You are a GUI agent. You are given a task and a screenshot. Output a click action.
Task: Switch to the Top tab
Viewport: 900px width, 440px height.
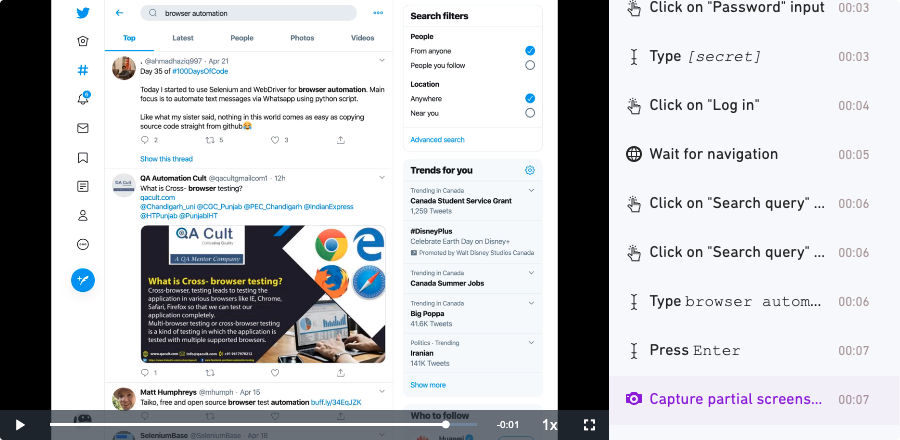(129, 38)
